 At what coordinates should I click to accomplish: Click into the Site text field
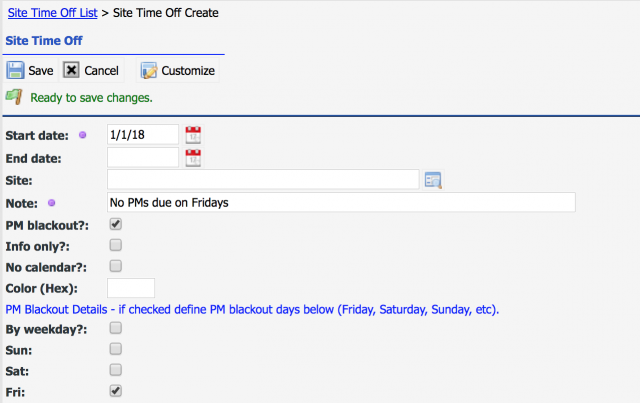tap(263, 180)
